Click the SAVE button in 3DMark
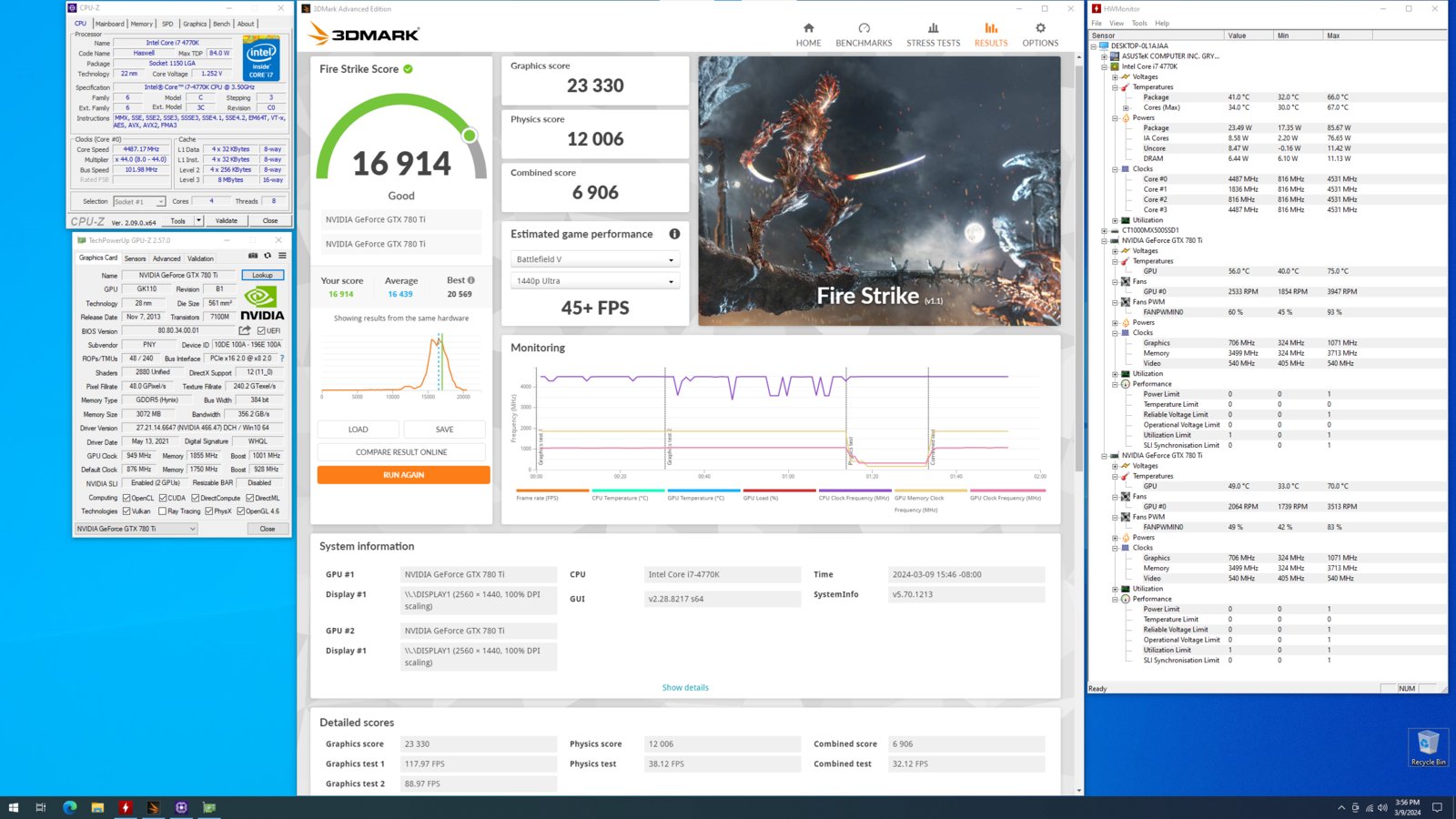Screen dimensions: 1456x819 [444, 430]
